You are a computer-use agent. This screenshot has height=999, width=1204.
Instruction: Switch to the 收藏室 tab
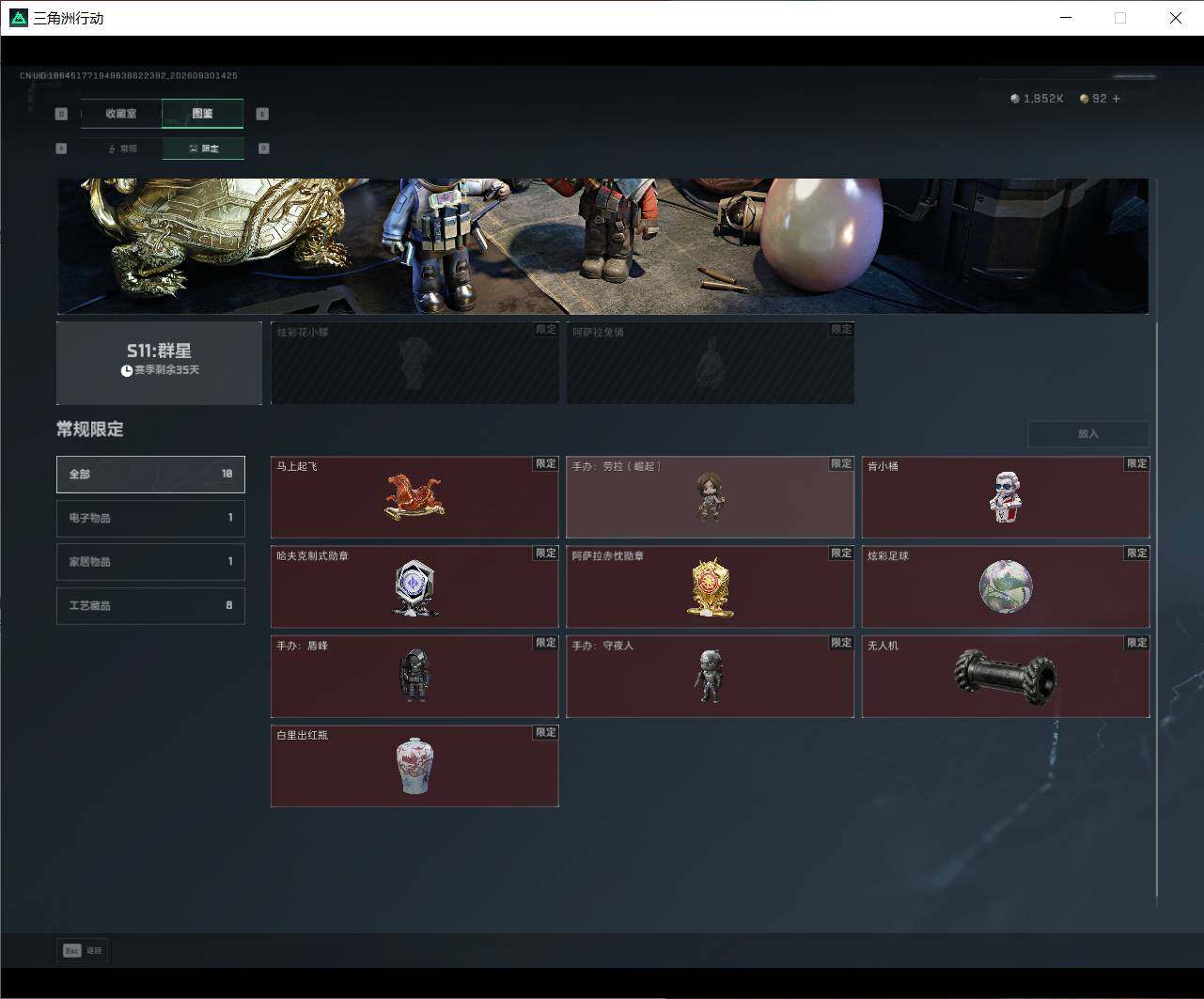[121, 114]
